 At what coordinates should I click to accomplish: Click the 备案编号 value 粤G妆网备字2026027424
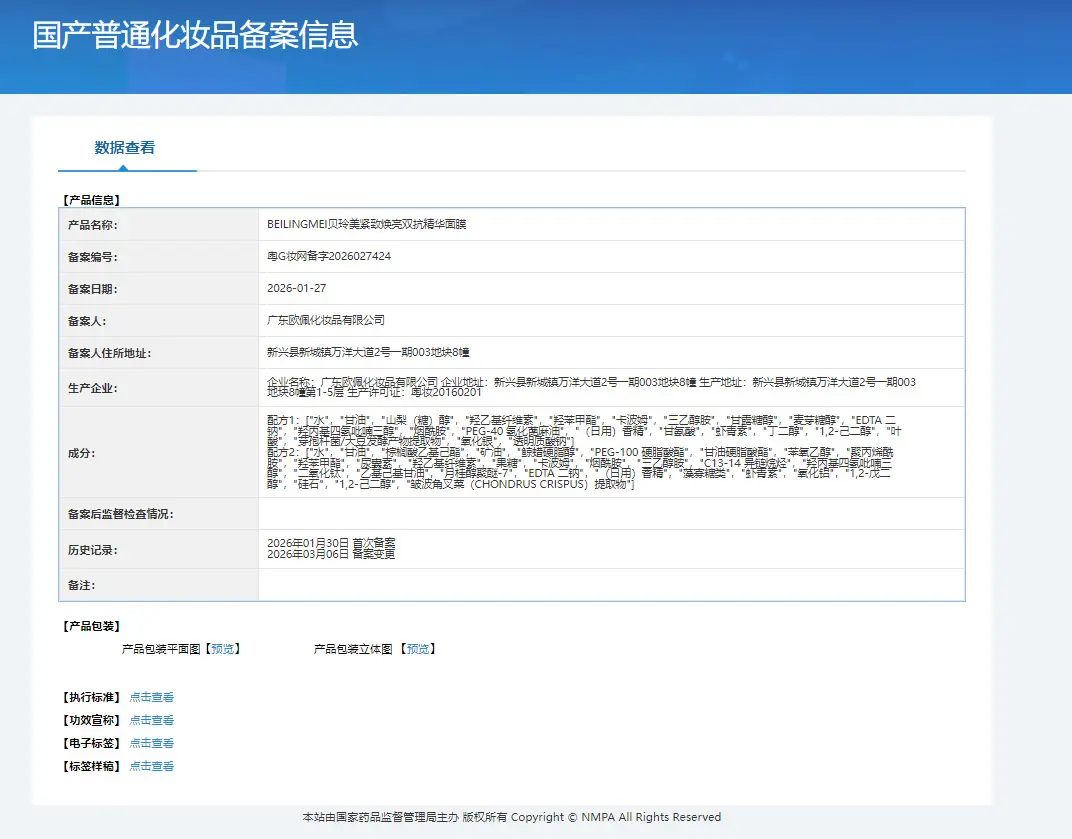click(329, 256)
